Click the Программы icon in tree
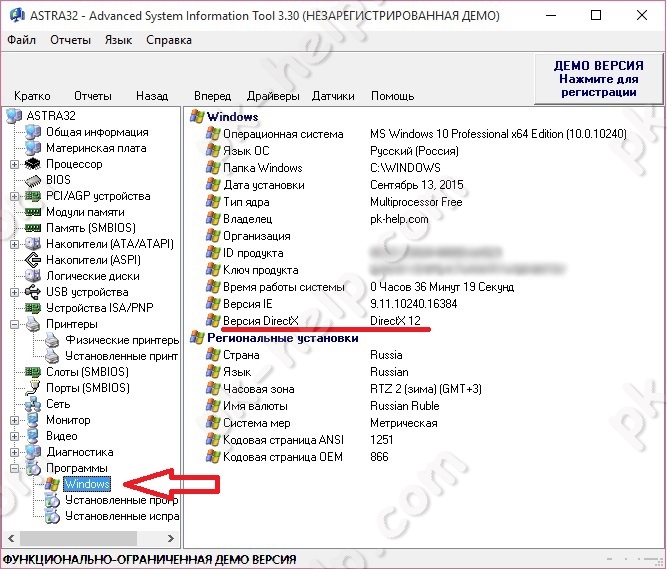This screenshot has height=569, width=667. (33, 468)
